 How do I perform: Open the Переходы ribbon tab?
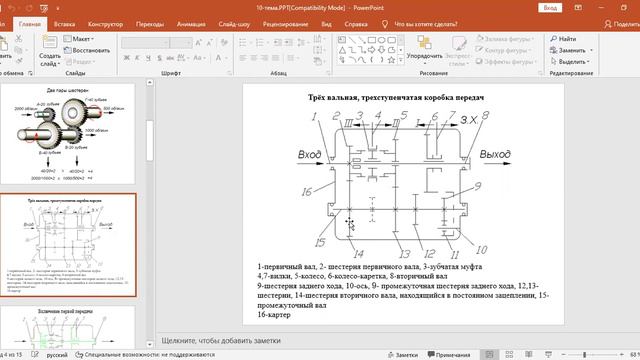150,24
